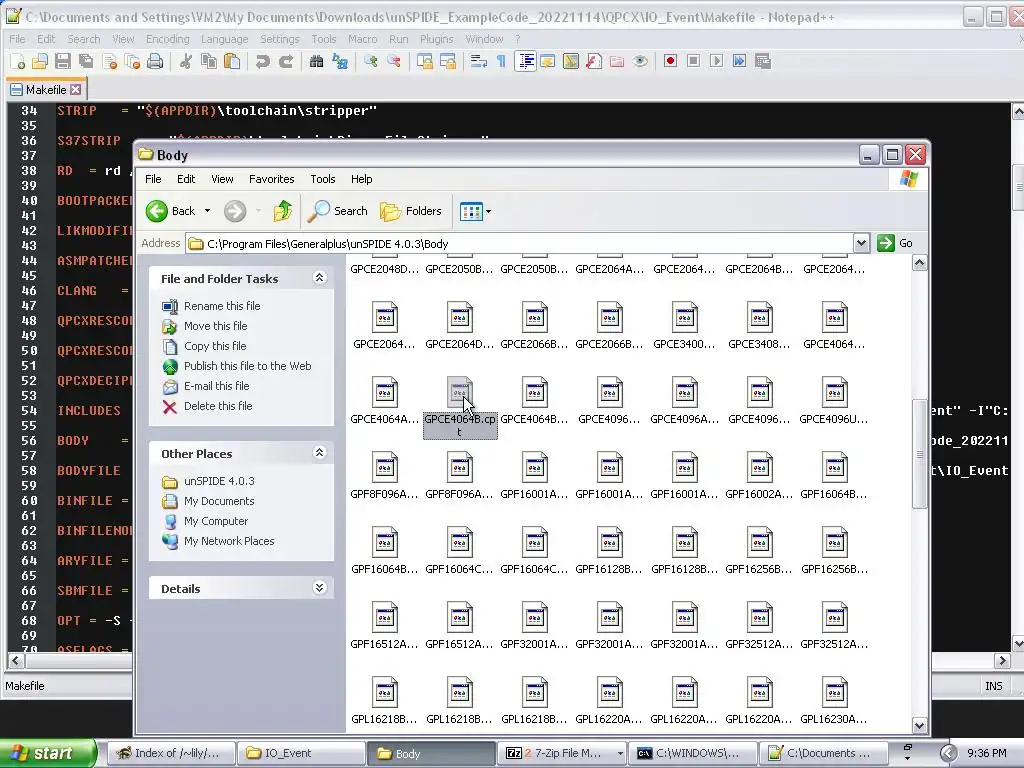Redo with the Notepad++ toolbar icon
This screenshot has height=768, width=1024.
tap(285, 61)
